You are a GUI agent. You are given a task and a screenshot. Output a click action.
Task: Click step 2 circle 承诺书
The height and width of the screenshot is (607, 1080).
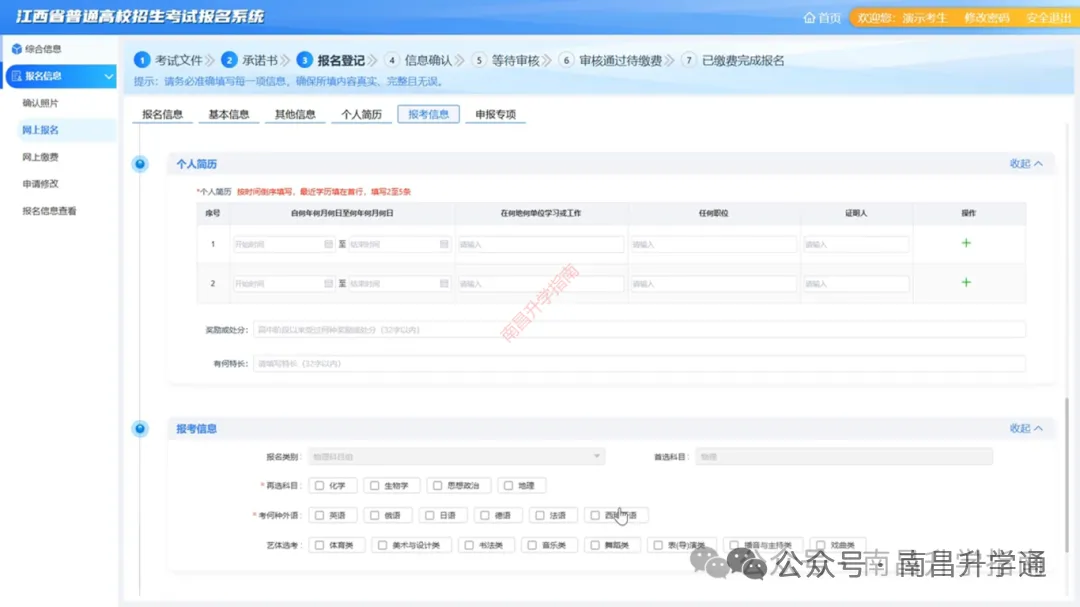[229, 61]
